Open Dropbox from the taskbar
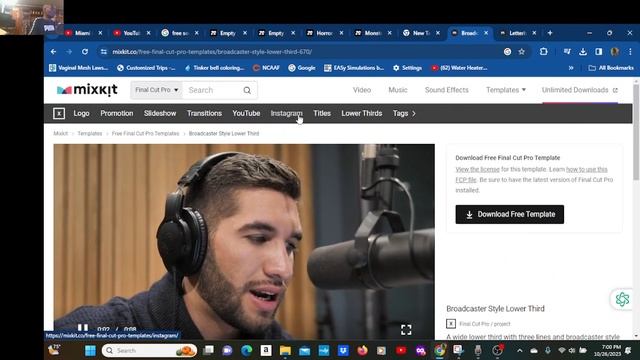The width and height of the screenshot is (640, 360). pos(343,350)
